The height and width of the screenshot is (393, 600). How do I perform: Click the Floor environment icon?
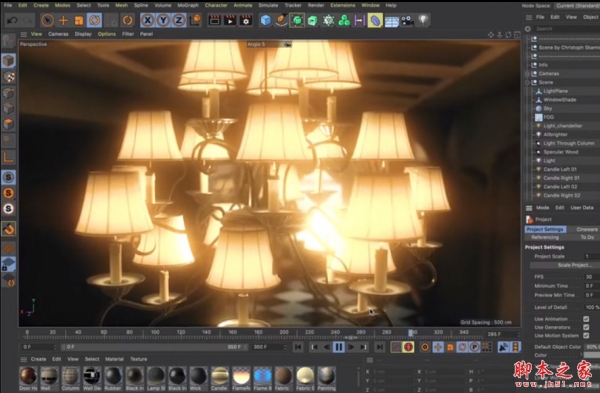point(391,21)
